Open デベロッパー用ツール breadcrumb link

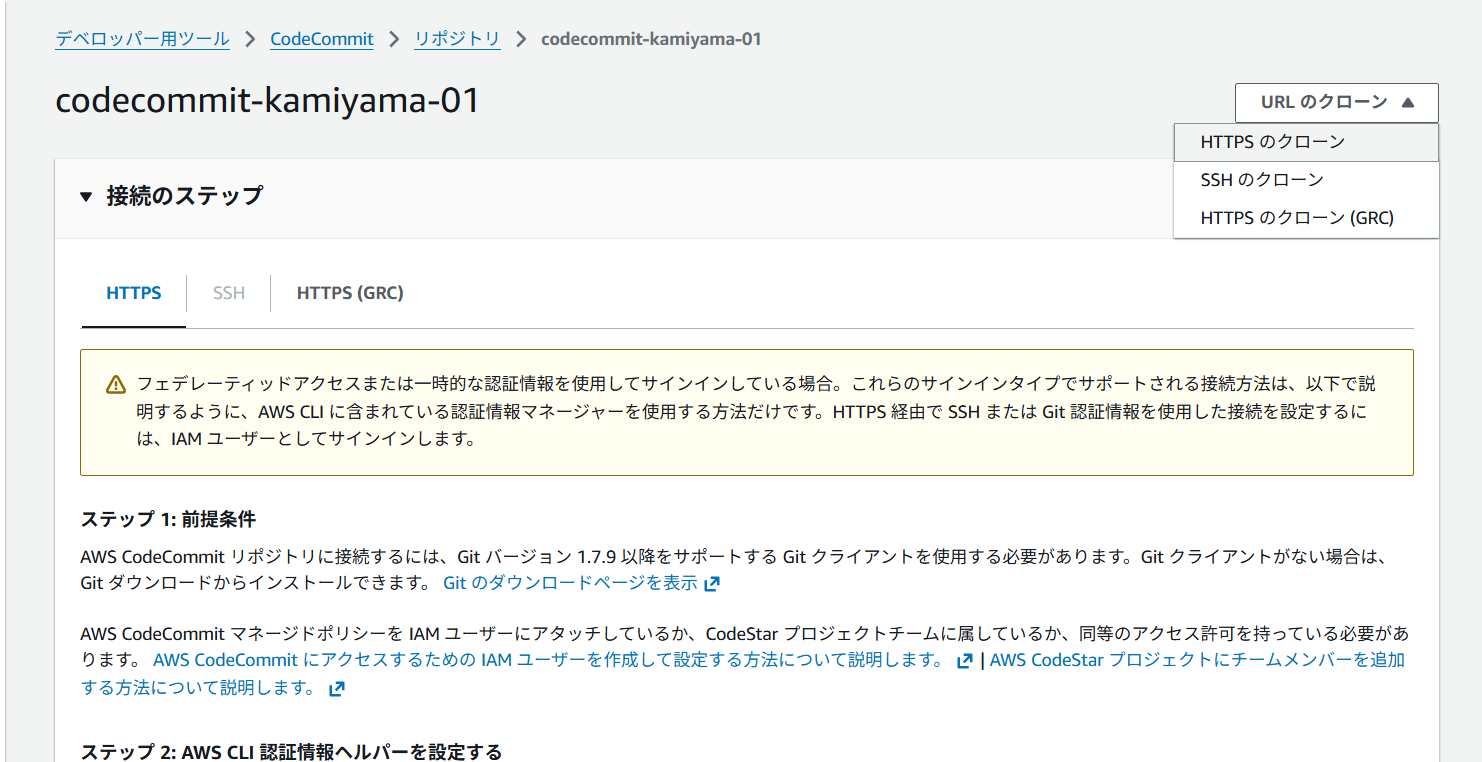[142, 39]
